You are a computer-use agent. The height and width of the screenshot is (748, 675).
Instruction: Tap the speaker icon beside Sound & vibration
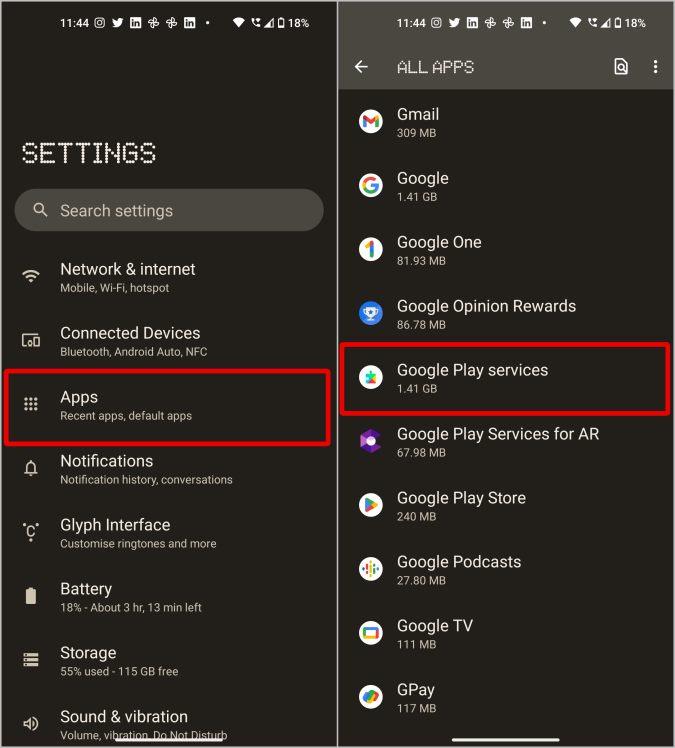31,724
